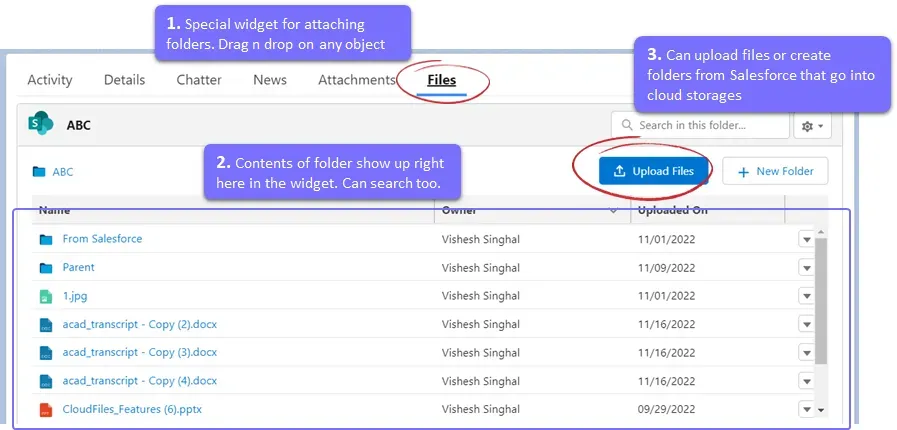The image size is (897, 430).
Task: Click owner Vishesh Singhal in 1.jpg row
Action: pos(481,296)
